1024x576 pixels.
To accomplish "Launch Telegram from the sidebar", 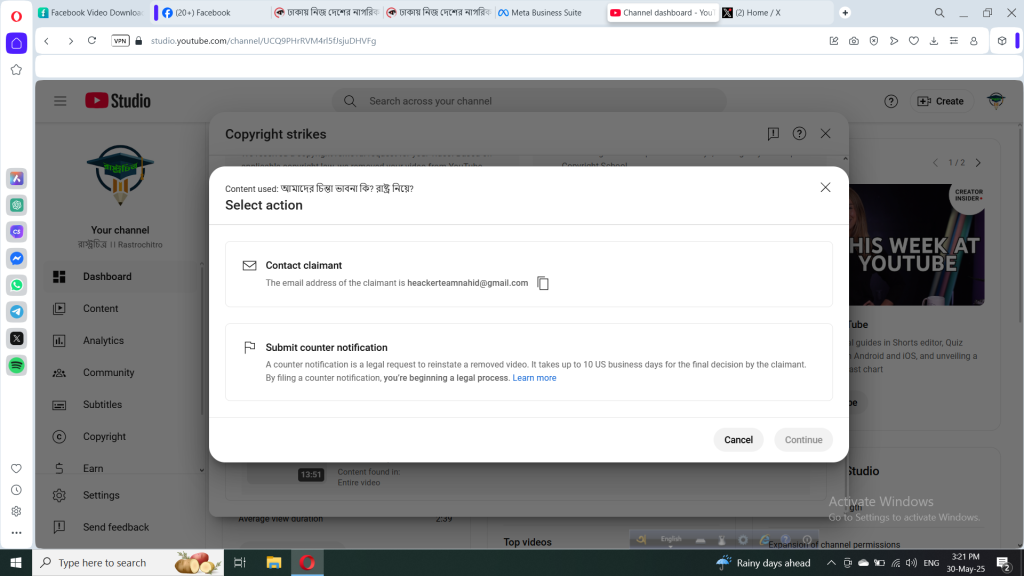I will (x=17, y=311).
